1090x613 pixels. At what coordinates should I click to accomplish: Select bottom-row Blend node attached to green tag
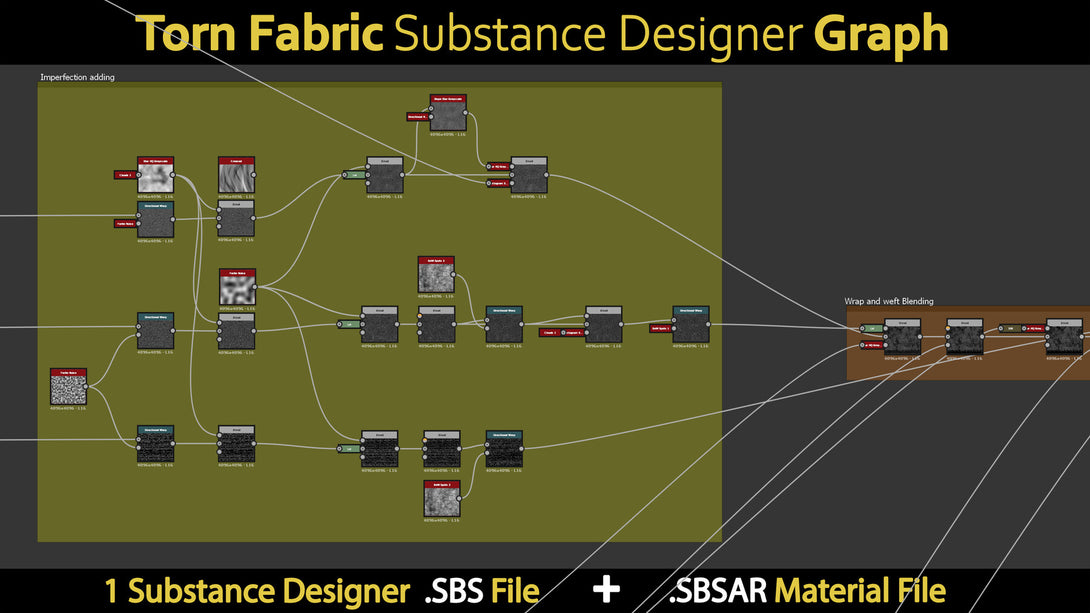click(380, 449)
